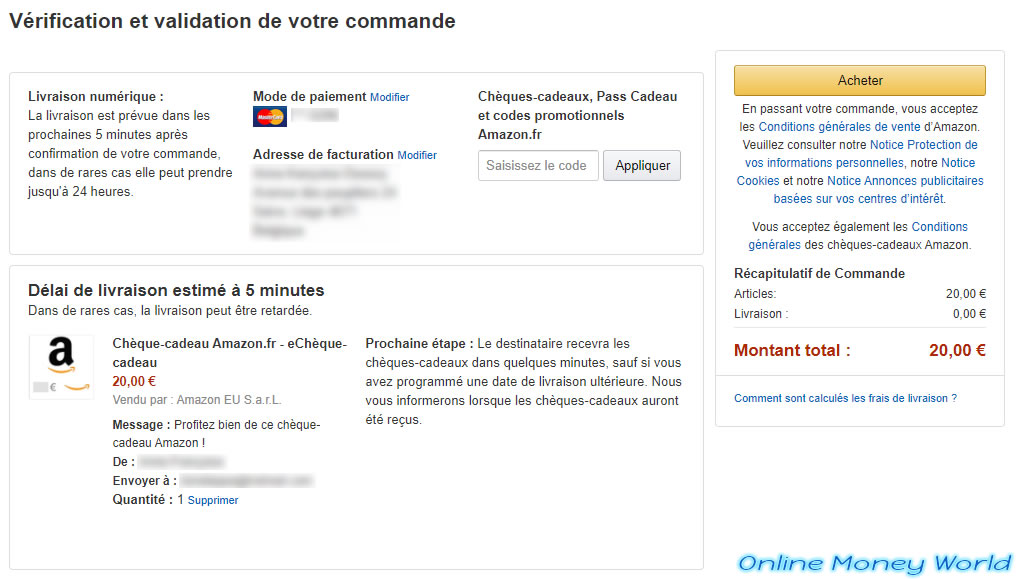Click the Montant total amount 20,00 €
The height and width of the screenshot is (579, 1016).
(x=957, y=350)
